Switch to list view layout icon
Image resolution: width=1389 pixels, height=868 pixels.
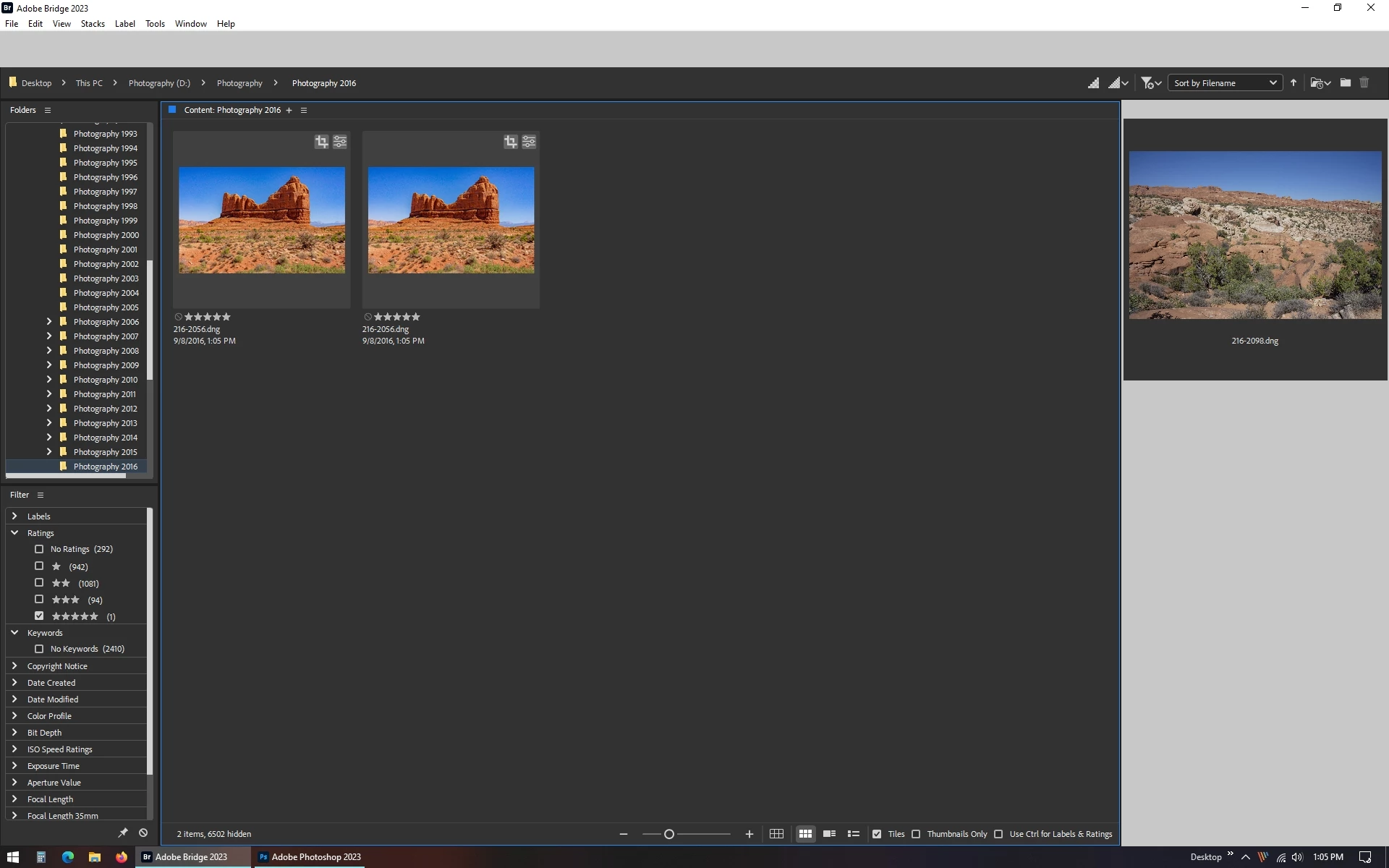pos(854,834)
